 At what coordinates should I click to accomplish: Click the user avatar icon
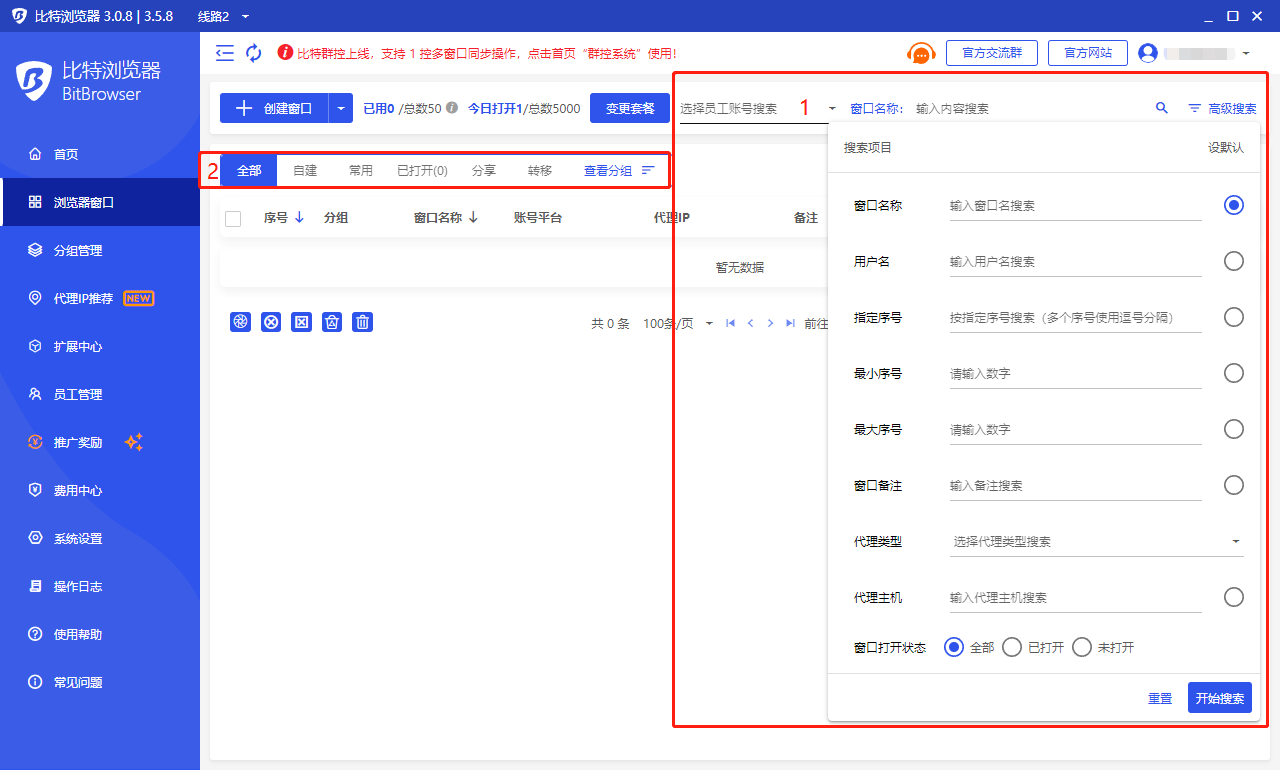pos(1148,53)
